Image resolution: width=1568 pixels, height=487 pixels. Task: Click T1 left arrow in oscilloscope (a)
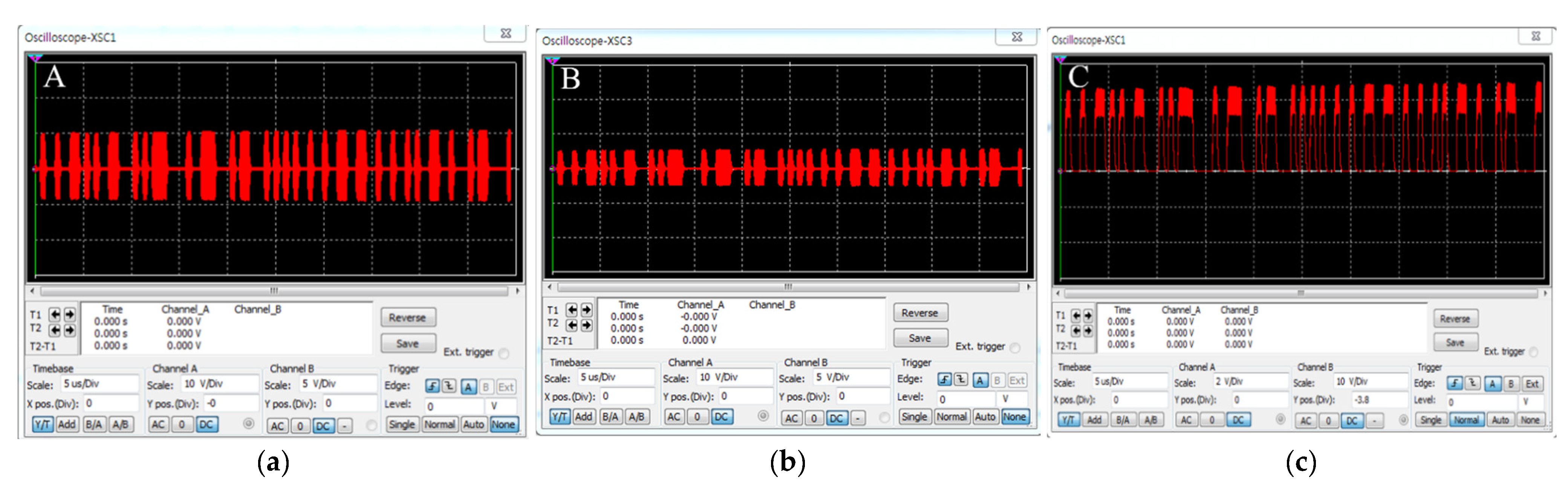(55, 314)
